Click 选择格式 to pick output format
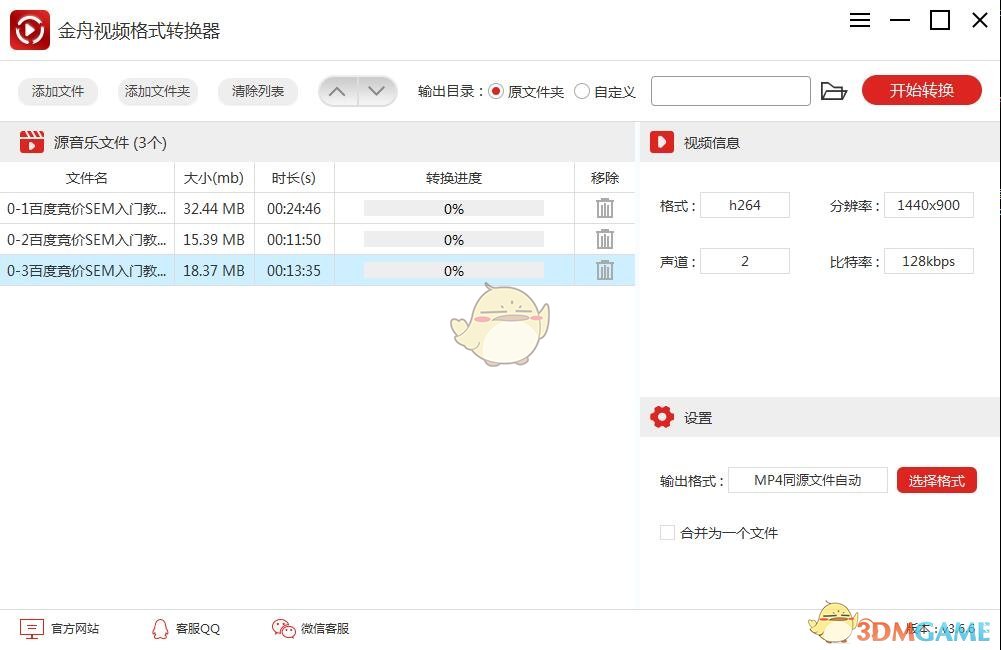 [x=936, y=479]
